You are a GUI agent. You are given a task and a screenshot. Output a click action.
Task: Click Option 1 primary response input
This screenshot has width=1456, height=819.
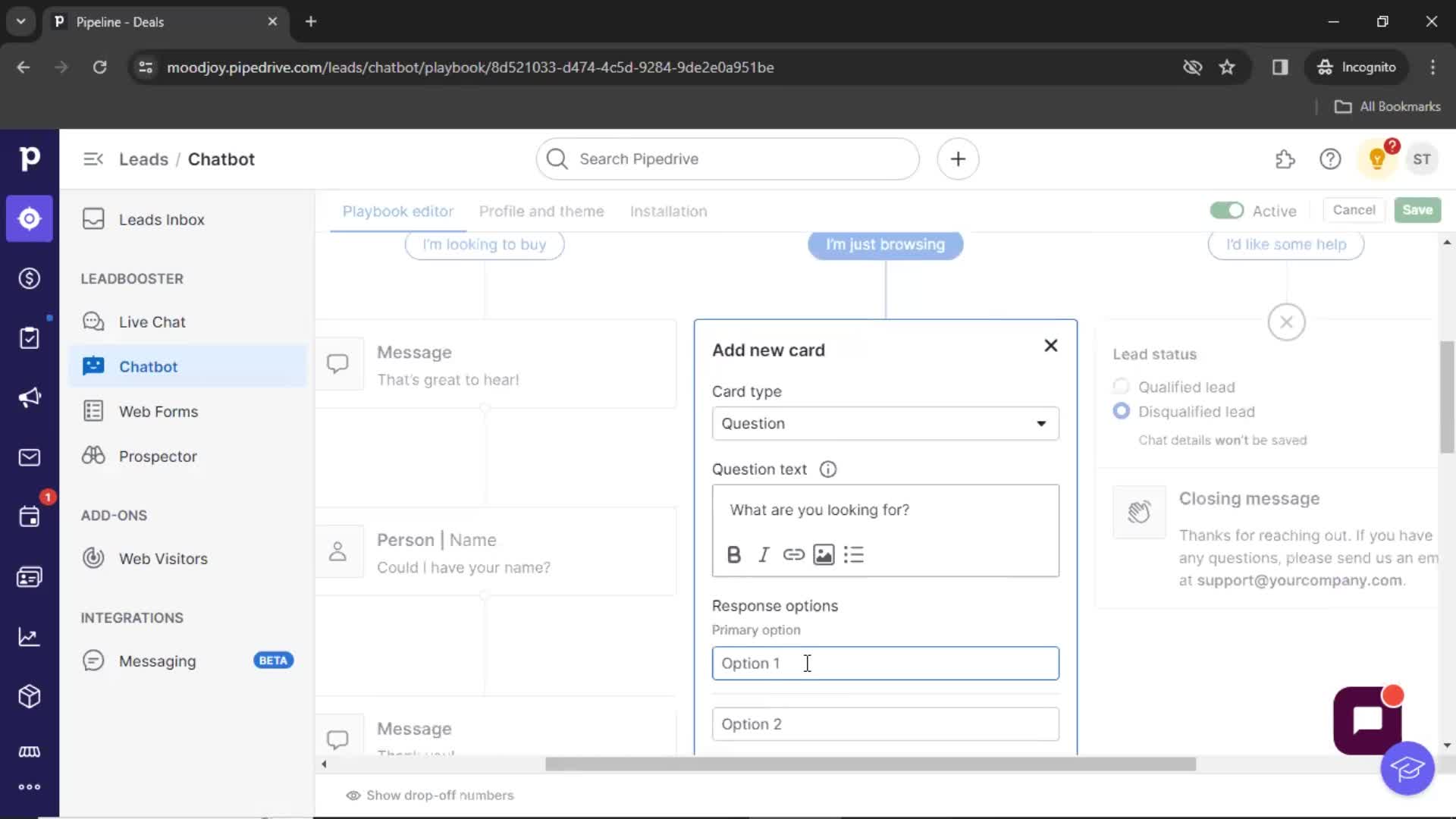[884, 663]
